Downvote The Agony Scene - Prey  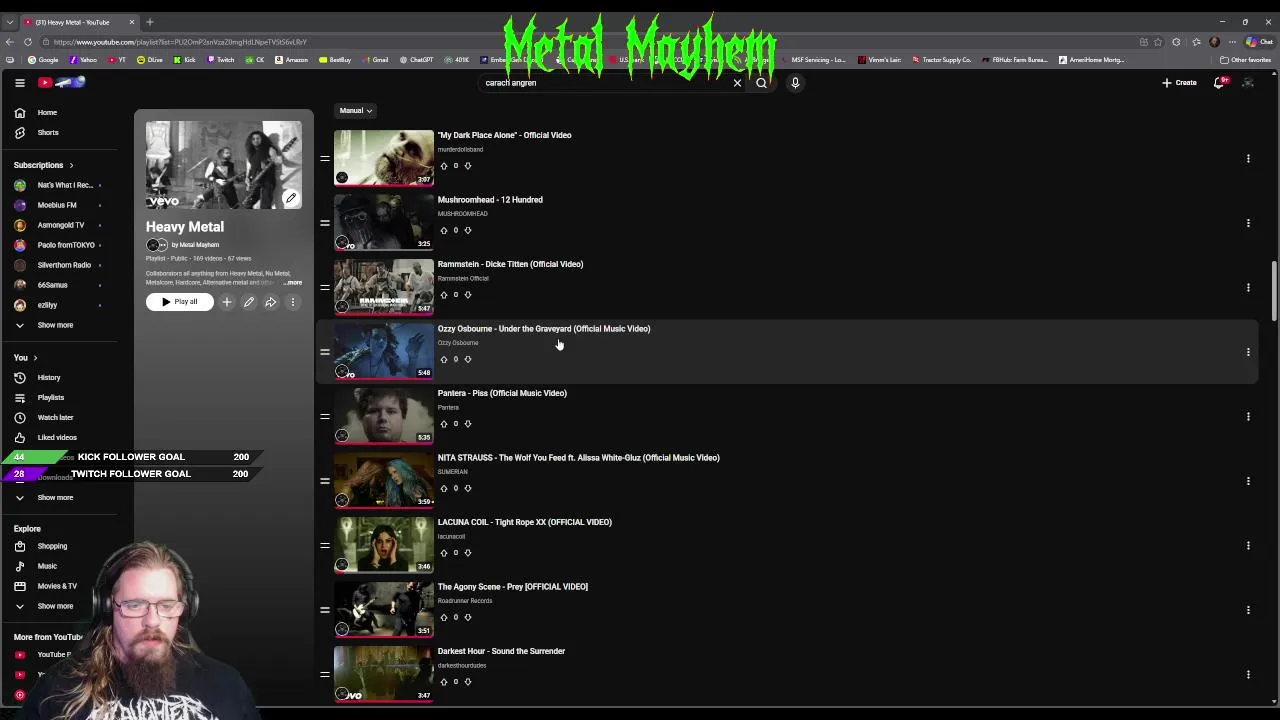tap(467, 617)
